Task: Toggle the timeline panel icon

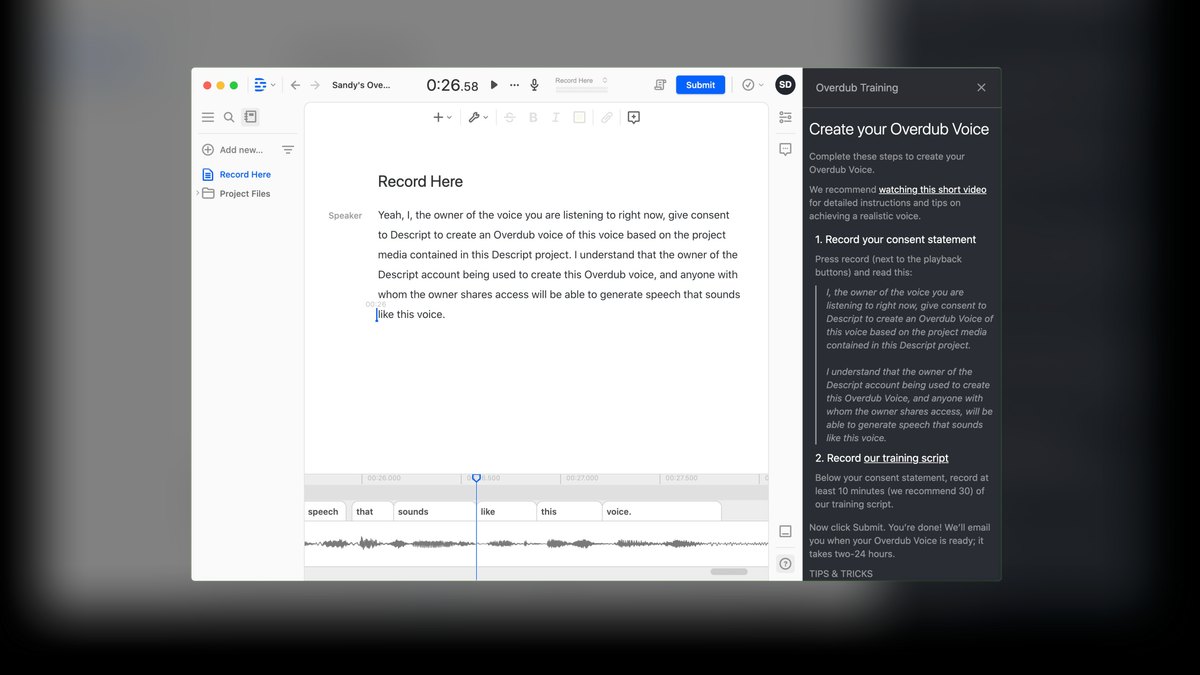Action: click(x=785, y=531)
